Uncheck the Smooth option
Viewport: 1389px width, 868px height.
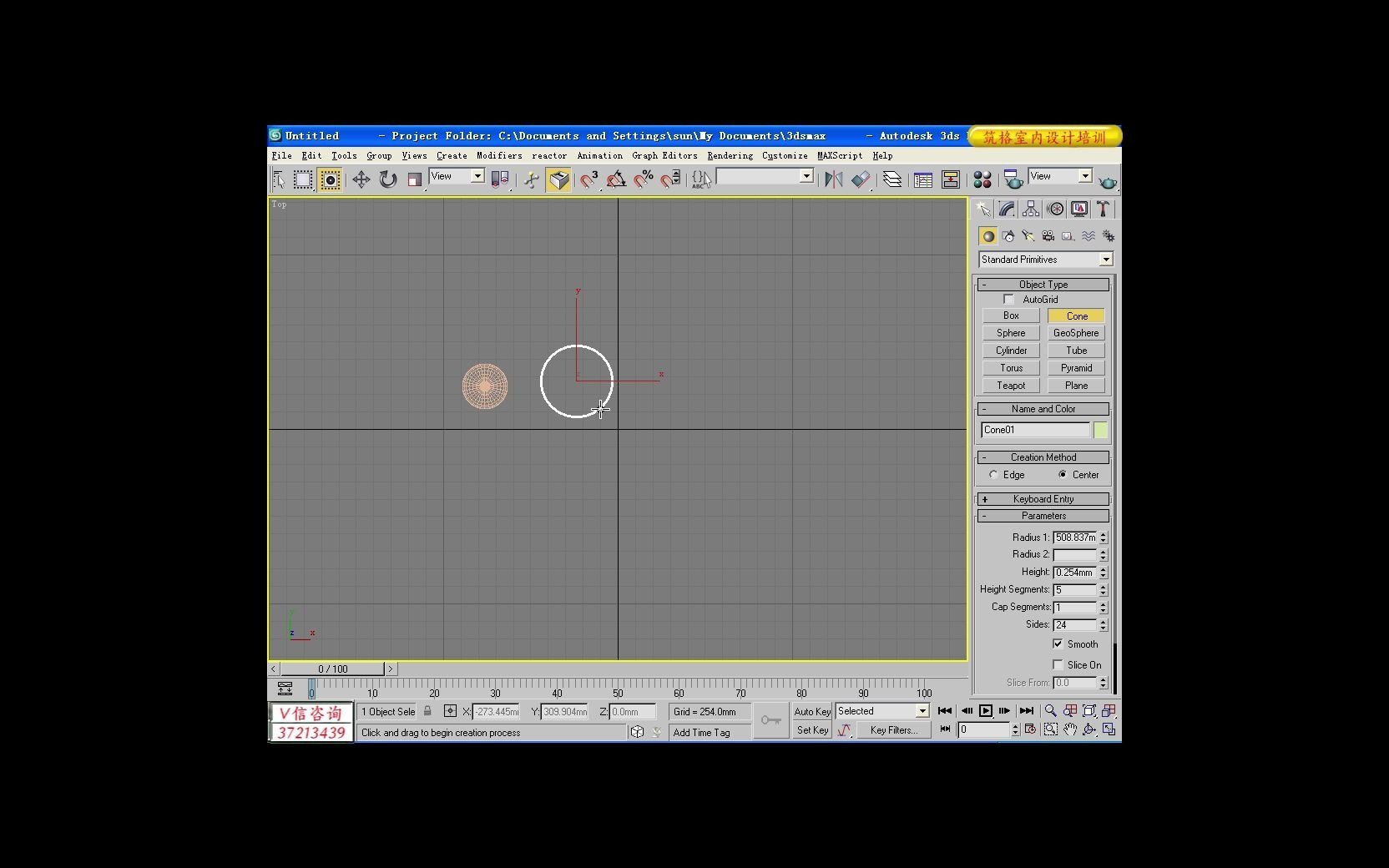coord(1058,643)
